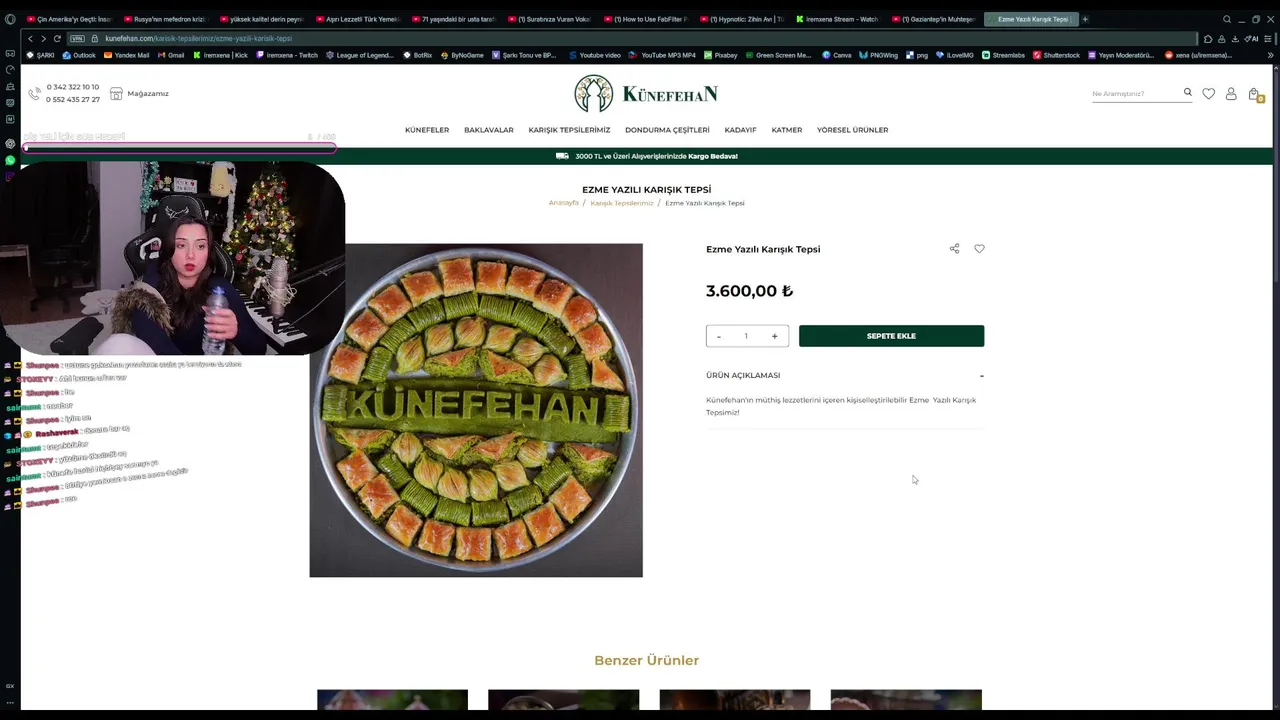Click the KünefehaN logo
The image size is (1280, 720).
click(646, 94)
